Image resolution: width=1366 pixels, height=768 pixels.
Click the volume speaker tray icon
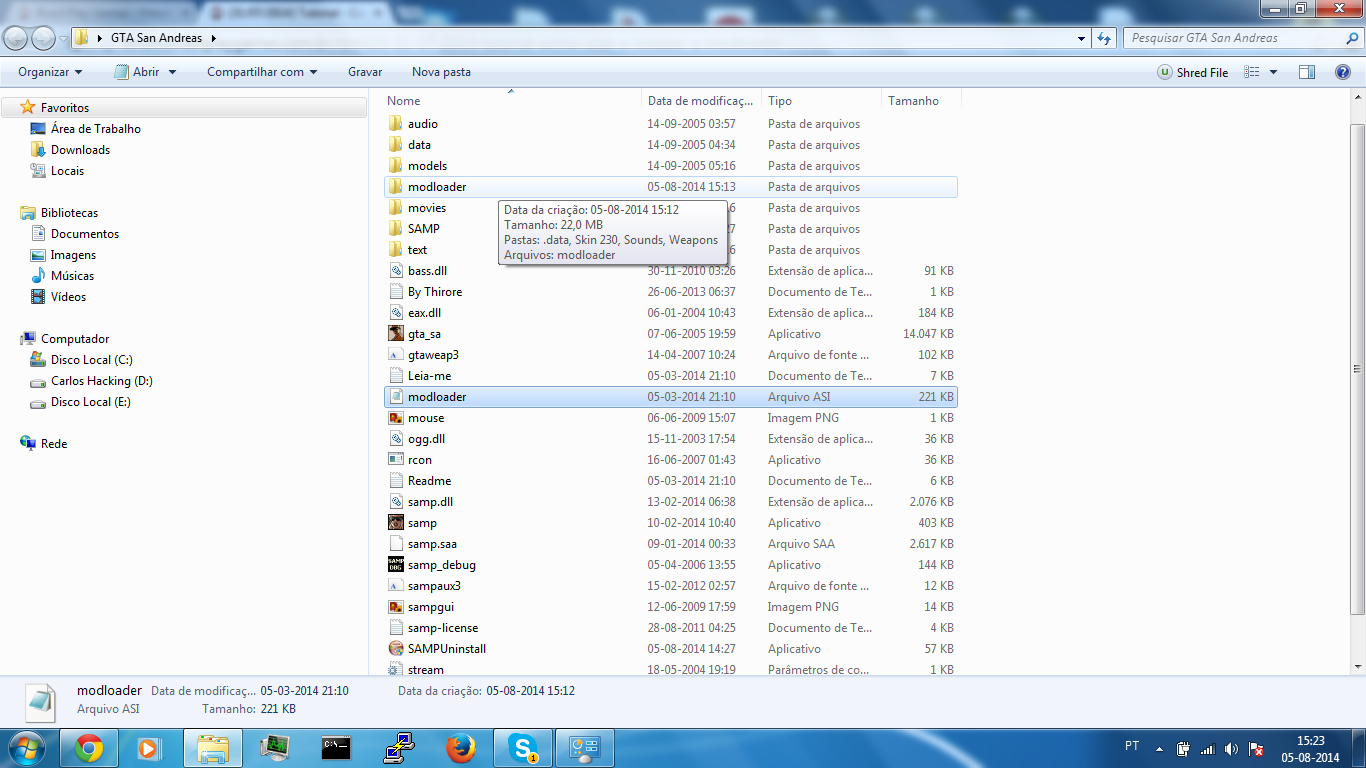1231,749
